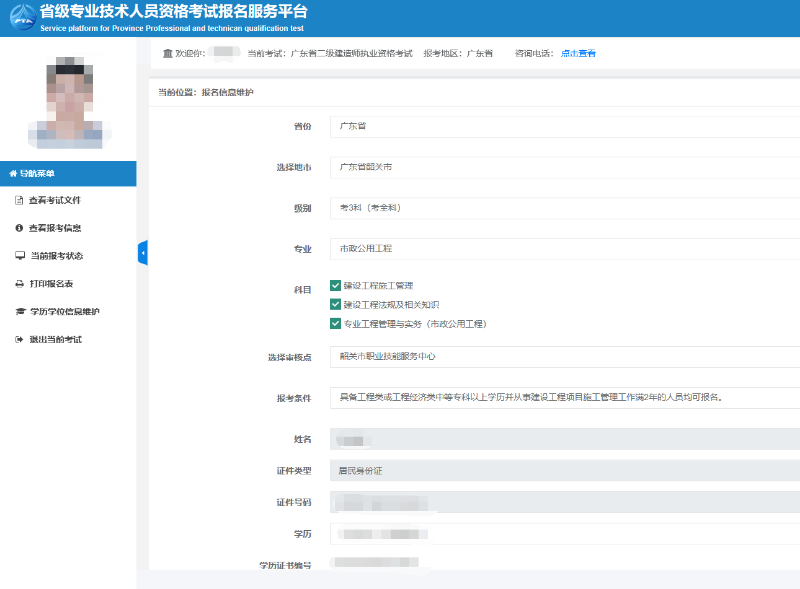This screenshot has height=589, width=800.
Task: Uncheck the 建设工程法规及相关知识 checkbox
Action: point(337,305)
